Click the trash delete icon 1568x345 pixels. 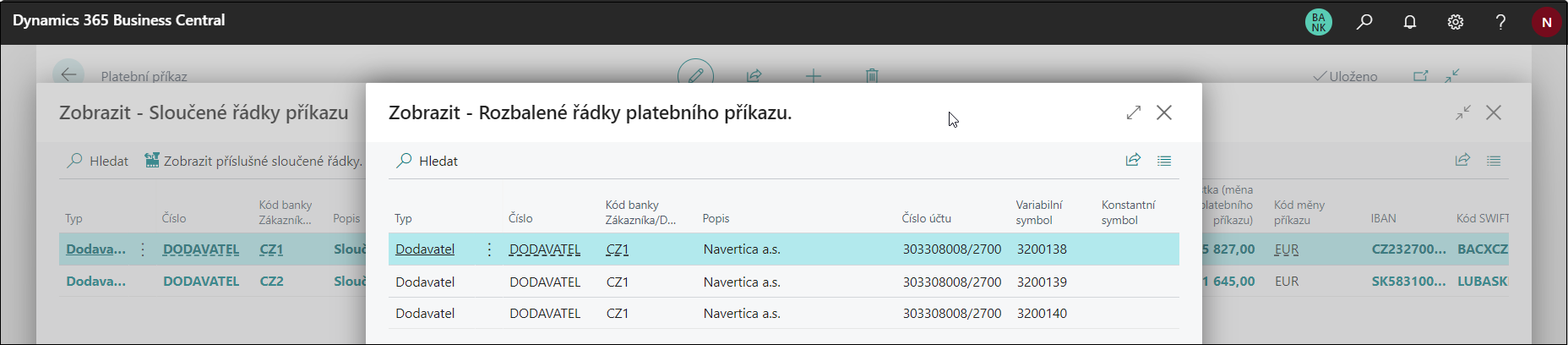click(872, 75)
